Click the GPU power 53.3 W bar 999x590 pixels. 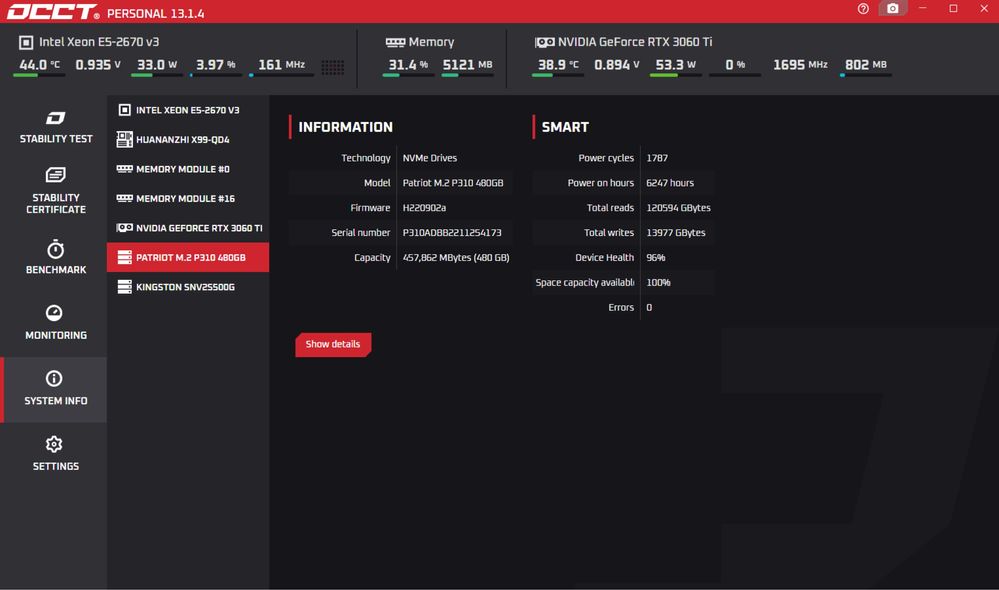675,75
